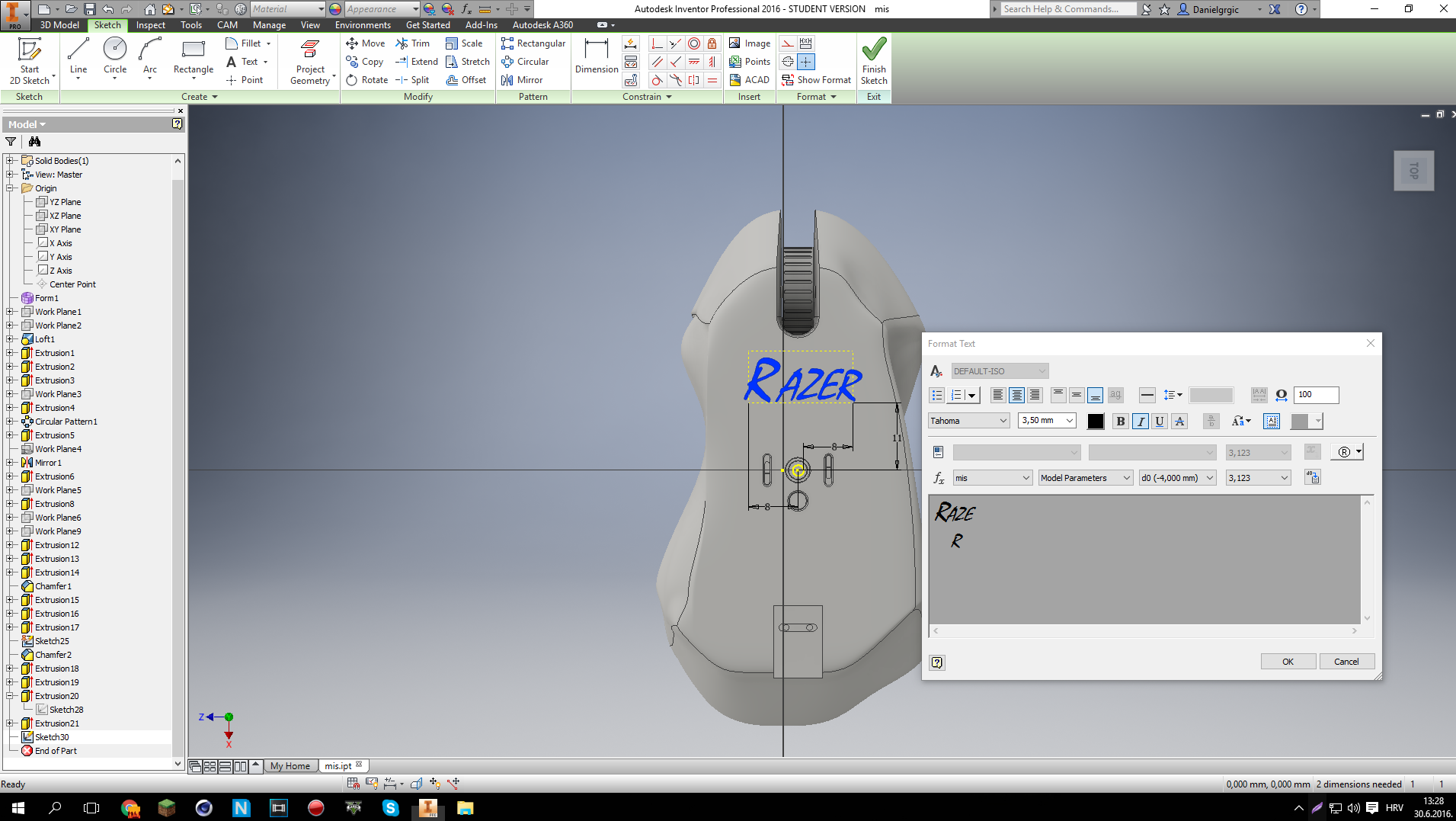Click the Project Geometry tool
This screenshot has height=821, width=1456.
point(311,61)
